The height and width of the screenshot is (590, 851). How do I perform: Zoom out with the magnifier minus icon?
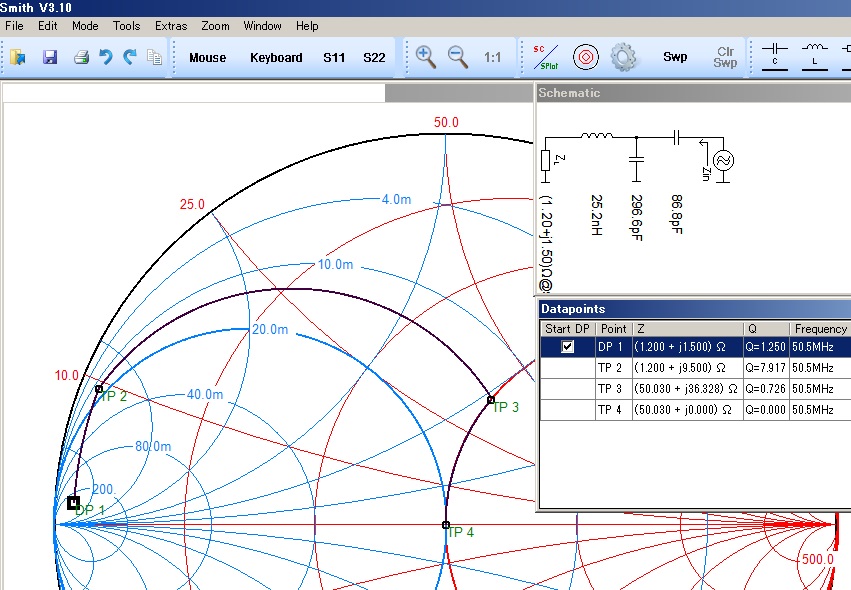point(458,57)
